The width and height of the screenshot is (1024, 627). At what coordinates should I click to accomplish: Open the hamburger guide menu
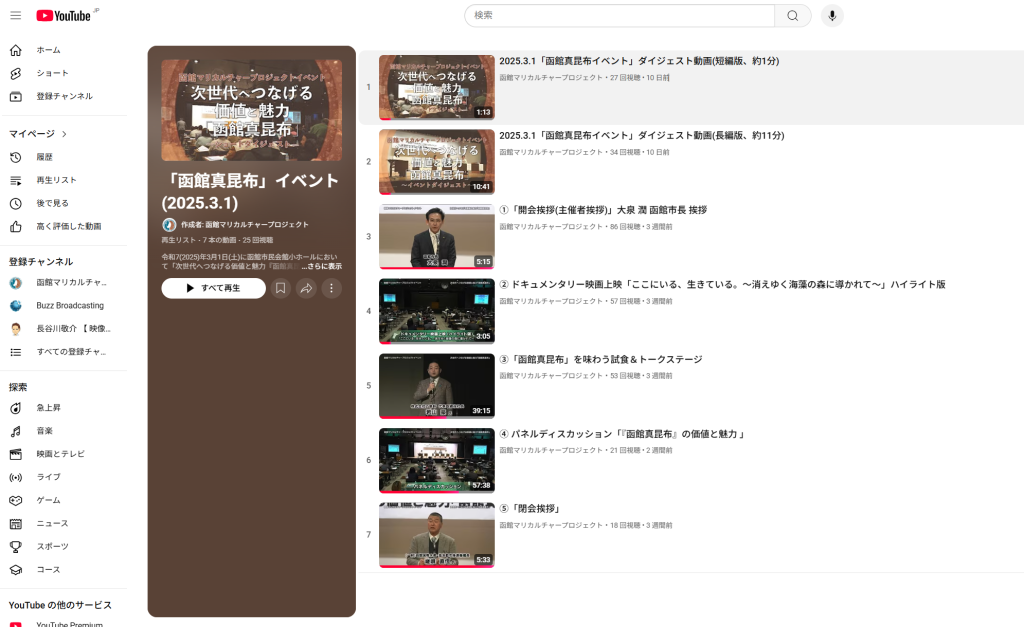(x=16, y=16)
